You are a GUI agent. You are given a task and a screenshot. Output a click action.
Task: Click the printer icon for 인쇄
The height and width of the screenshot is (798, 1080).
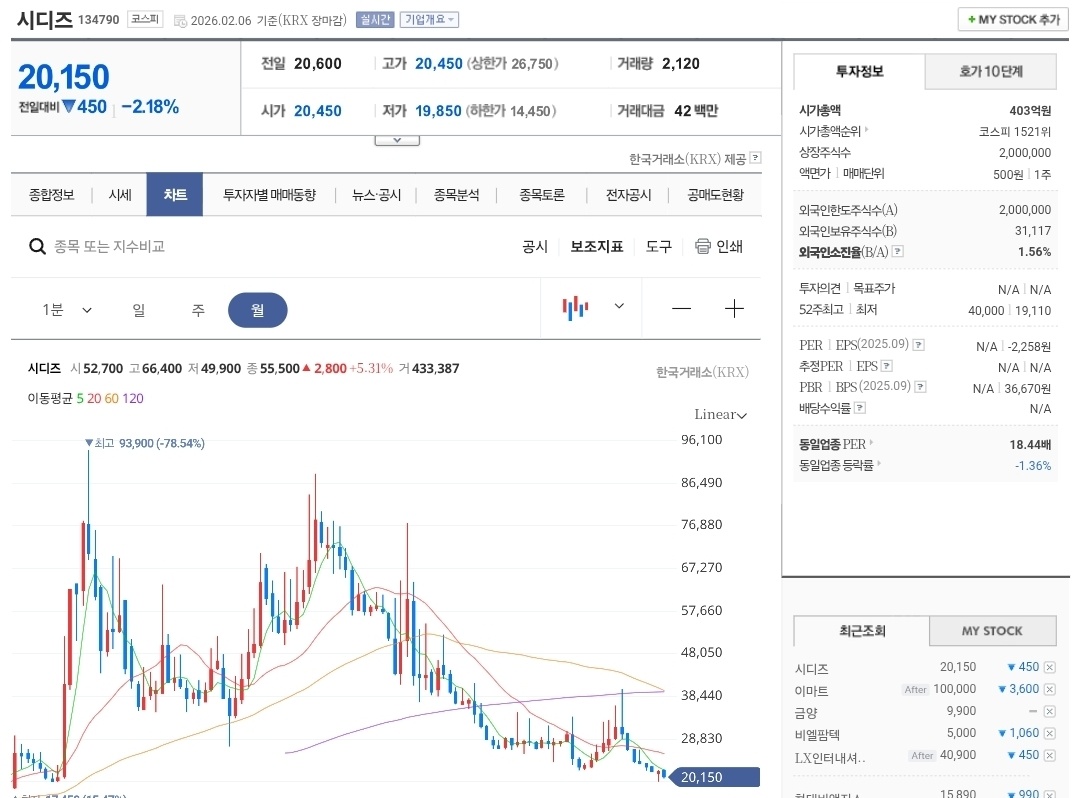coord(702,246)
